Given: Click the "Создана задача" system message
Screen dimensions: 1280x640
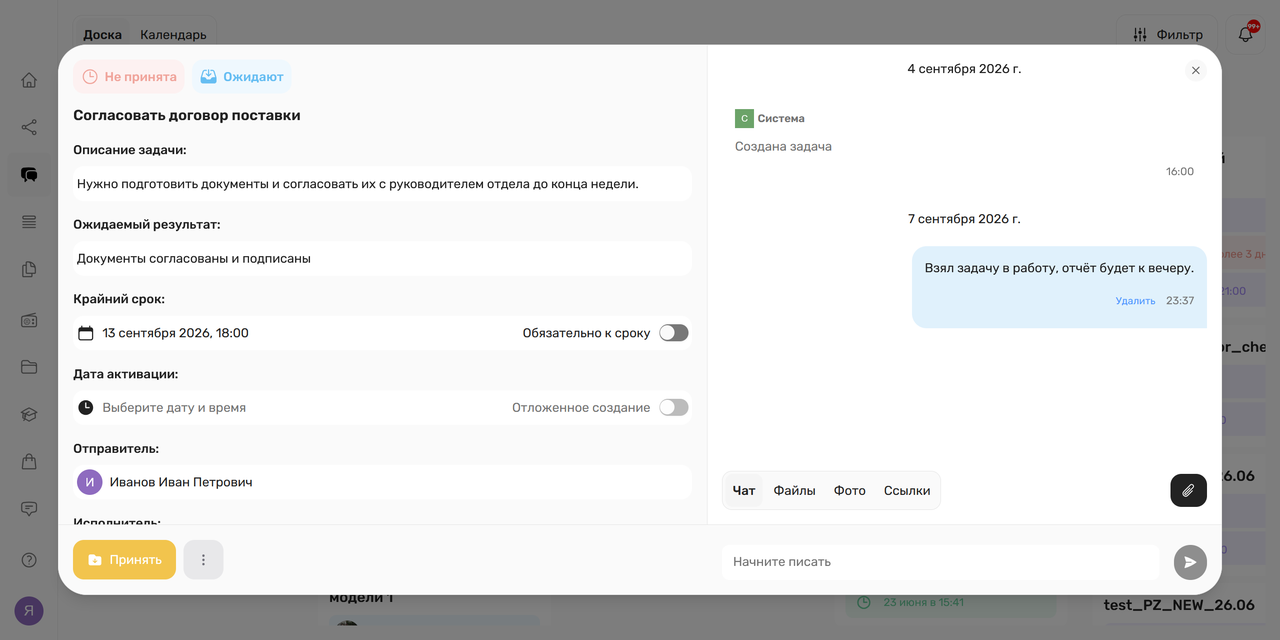Looking at the screenshot, I should tap(783, 146).
